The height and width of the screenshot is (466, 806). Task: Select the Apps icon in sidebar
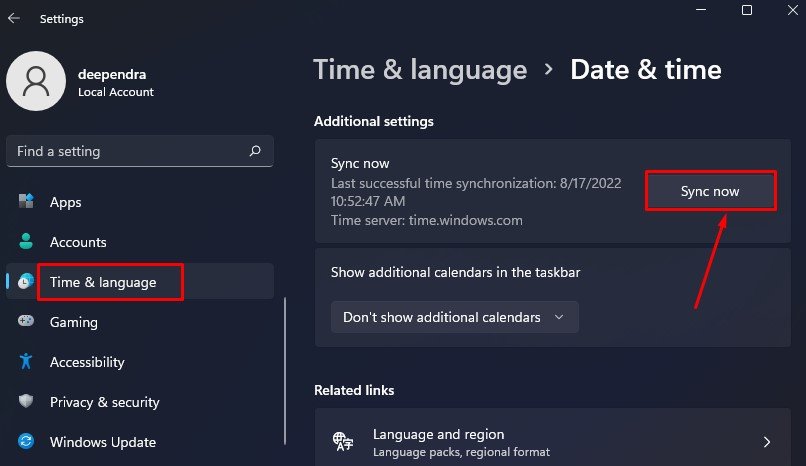(x=26, y=201)
